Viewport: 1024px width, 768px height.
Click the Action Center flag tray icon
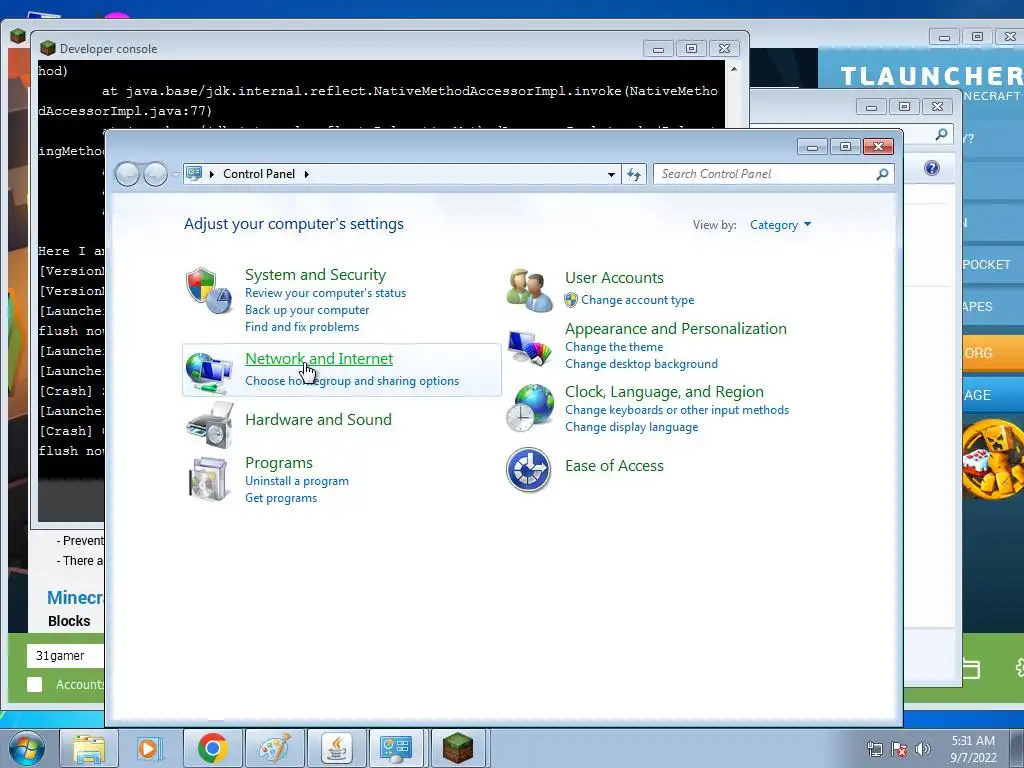(899, 749)
